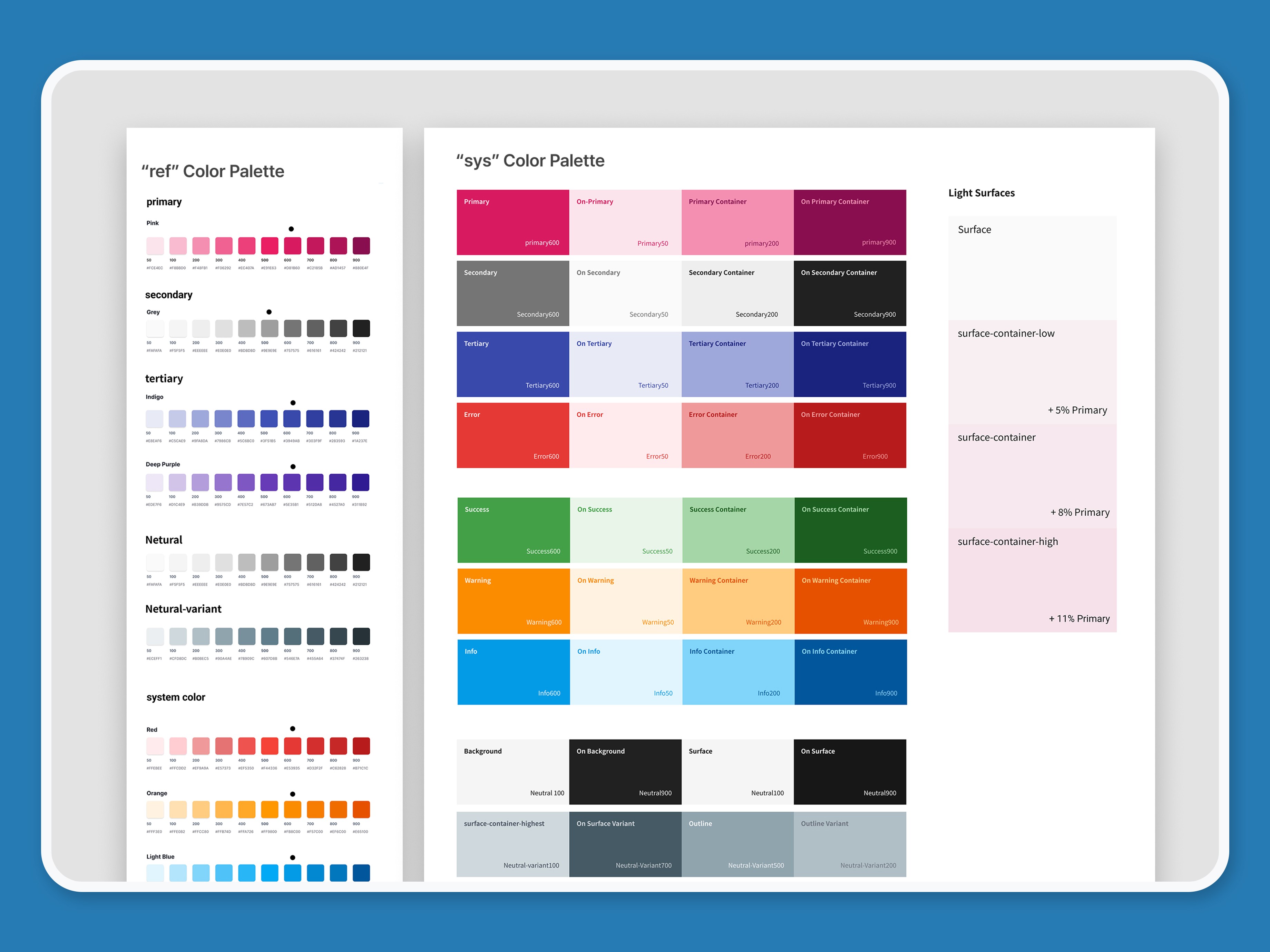This screenshot has height=952, width=1270.
Task: Click the On Info Container tile
Action: (850, 672)
